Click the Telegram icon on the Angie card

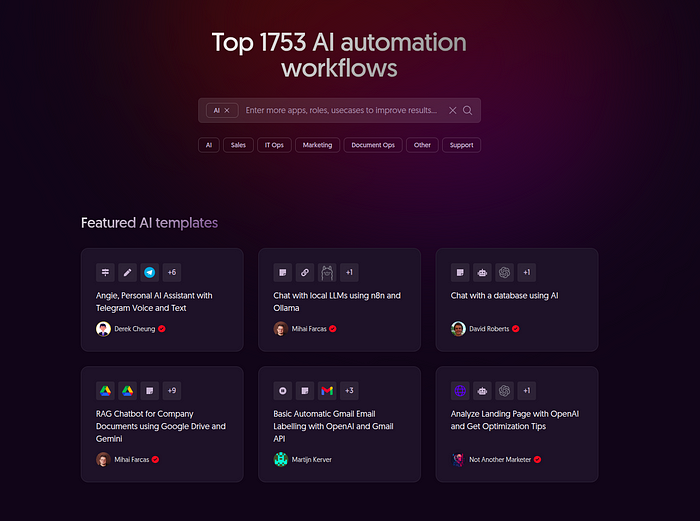[x=150, y=272]
